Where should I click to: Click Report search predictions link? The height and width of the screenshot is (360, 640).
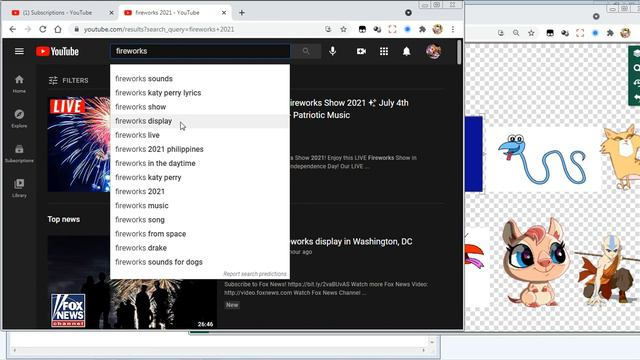pyautogui.click(x=255, y=274)
